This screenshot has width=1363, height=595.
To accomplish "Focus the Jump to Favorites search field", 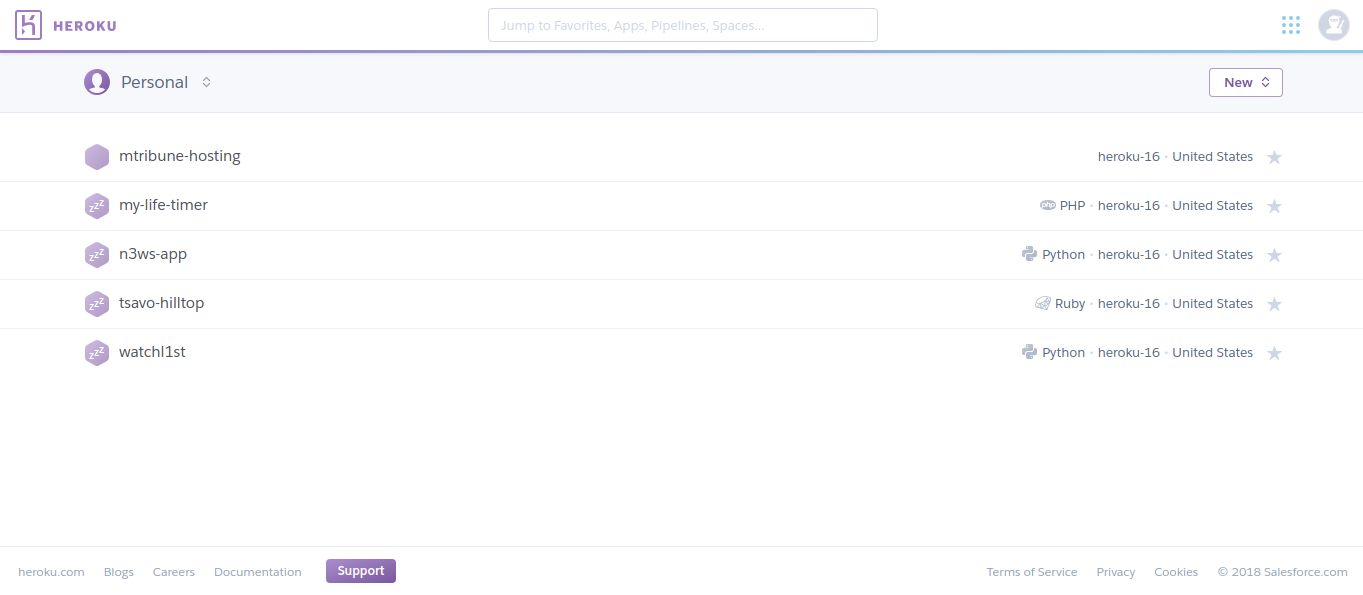I will coord(682,25).
